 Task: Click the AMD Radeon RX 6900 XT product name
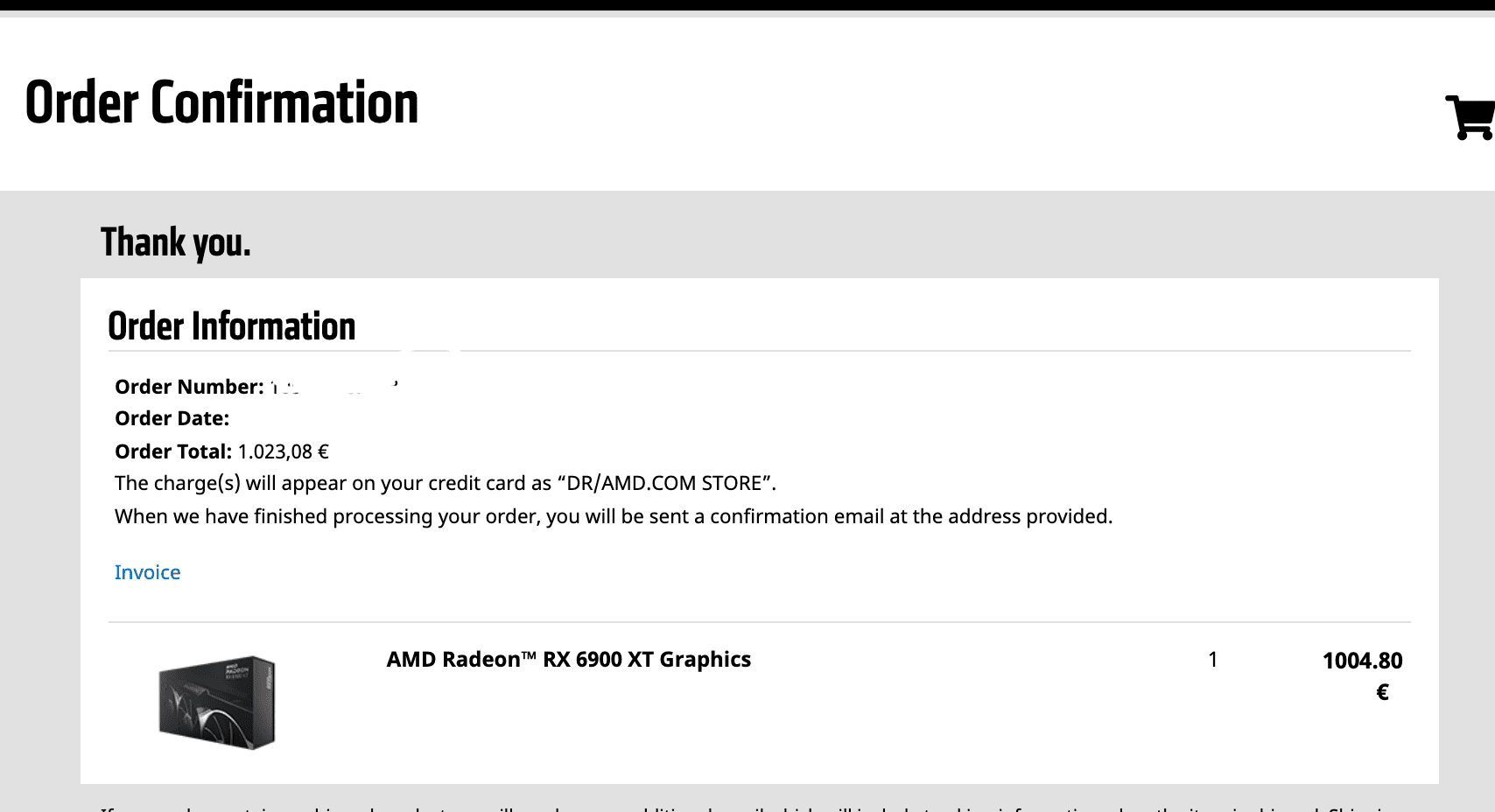click(568, 660)
